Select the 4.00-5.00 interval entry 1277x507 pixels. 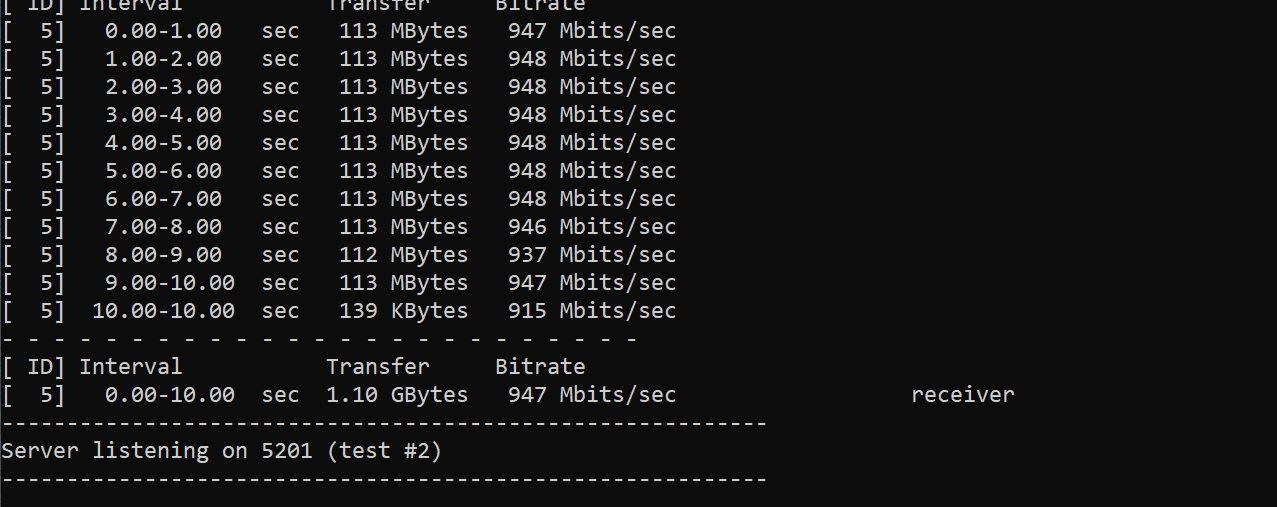[163, 142]
